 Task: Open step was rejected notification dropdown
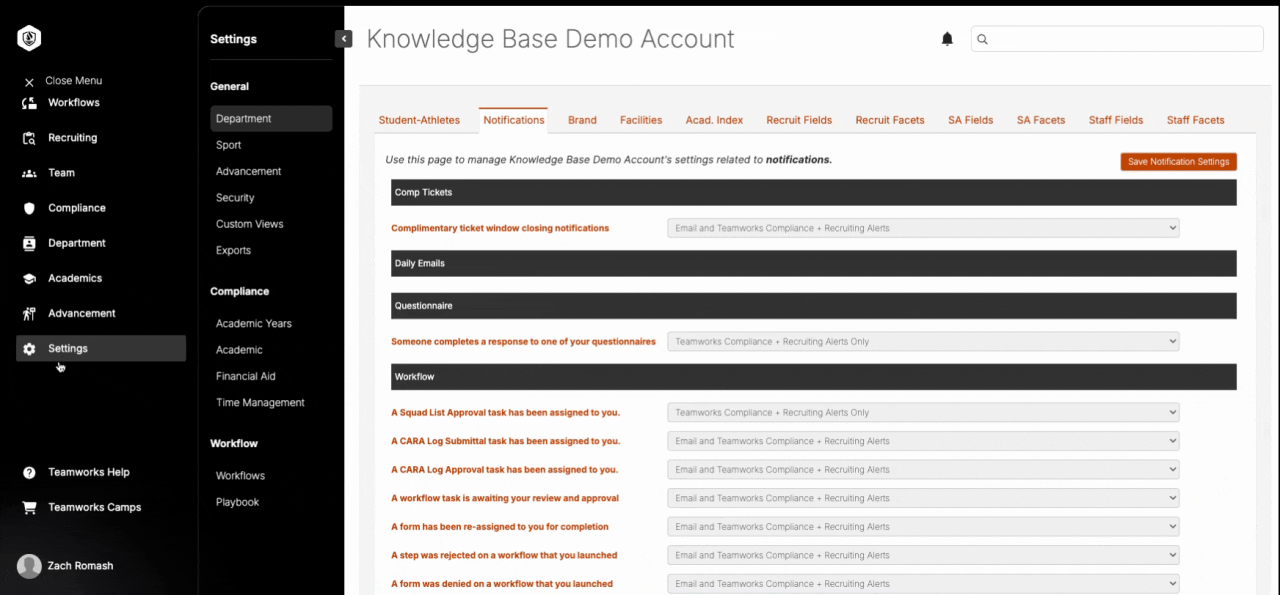tap(923, 555)
